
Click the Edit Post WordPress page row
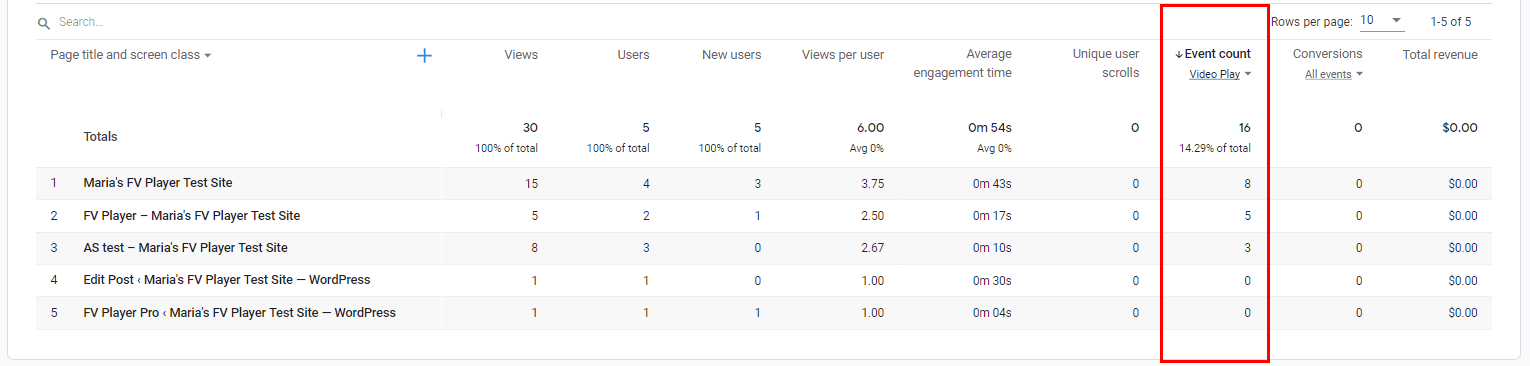pyautogui.click(x=763, y=280)
